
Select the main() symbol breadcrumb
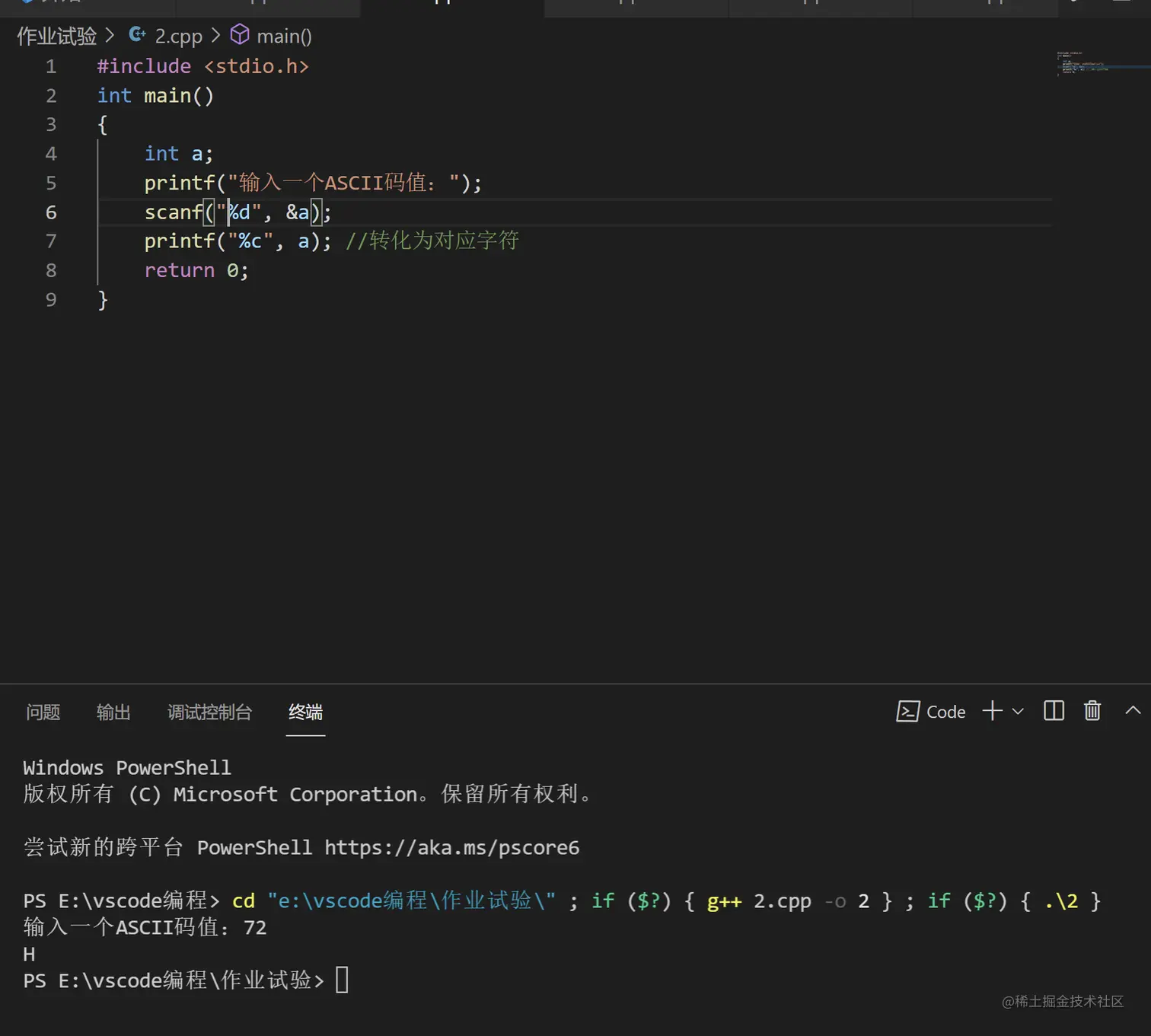pyautogui.click(x=284, y=36)
